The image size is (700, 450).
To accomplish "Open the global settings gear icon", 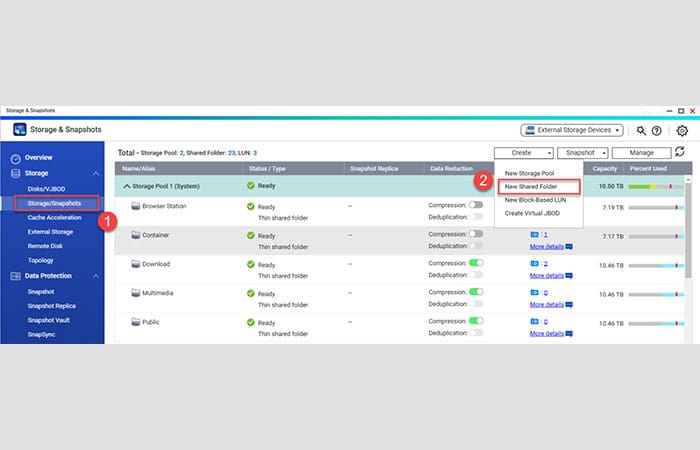I will 682,130.
